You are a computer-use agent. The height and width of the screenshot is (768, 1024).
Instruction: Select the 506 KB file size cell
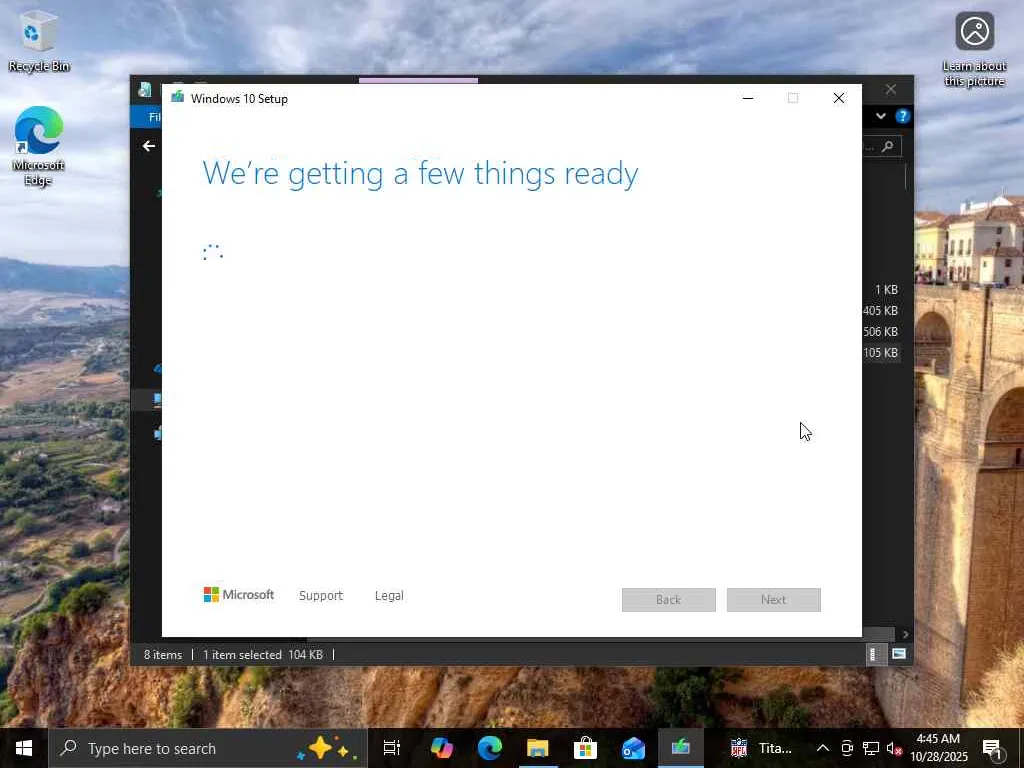pyautogui.click(x=880, y=332)
